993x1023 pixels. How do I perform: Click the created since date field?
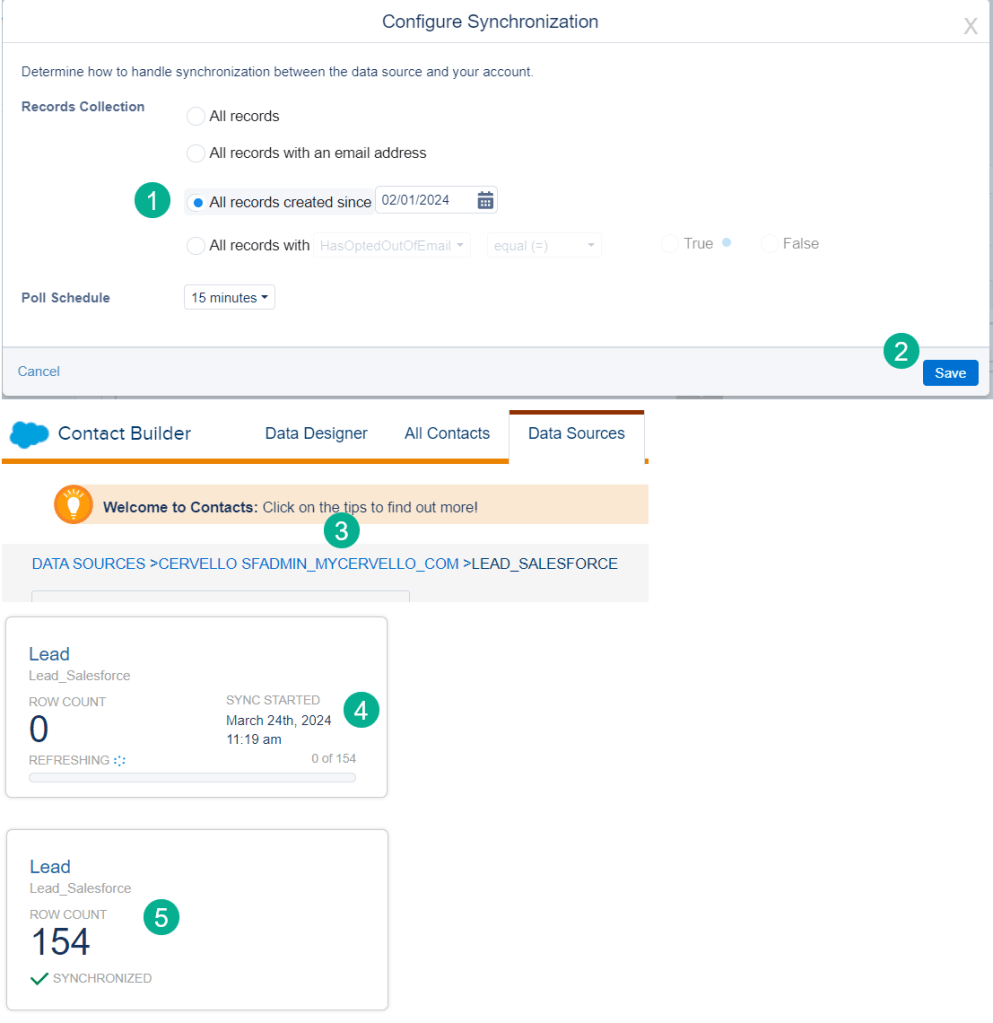[422, 201]
